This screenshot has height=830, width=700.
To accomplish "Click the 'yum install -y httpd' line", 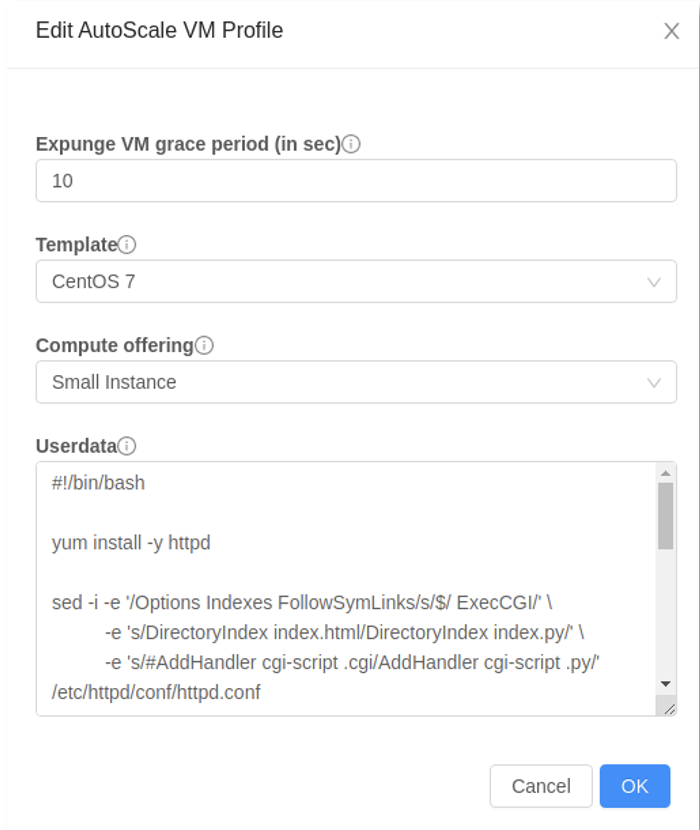I will (131, 543).
